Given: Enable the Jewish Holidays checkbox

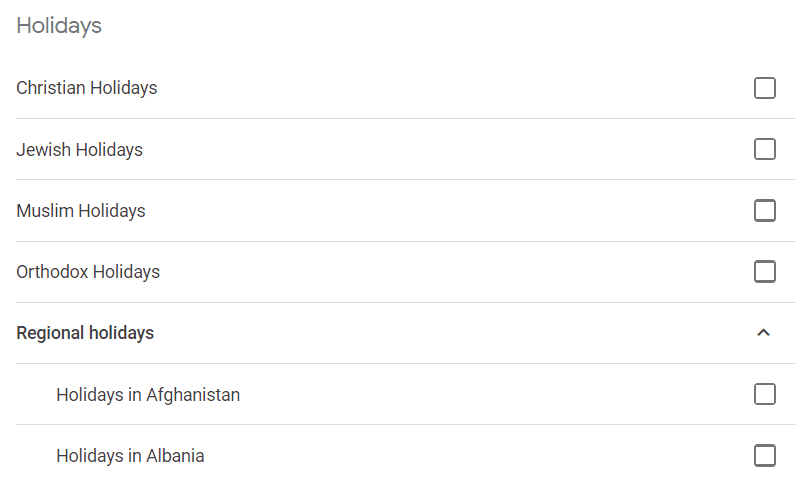Looking at the screenshot, I should coord(765,149).
